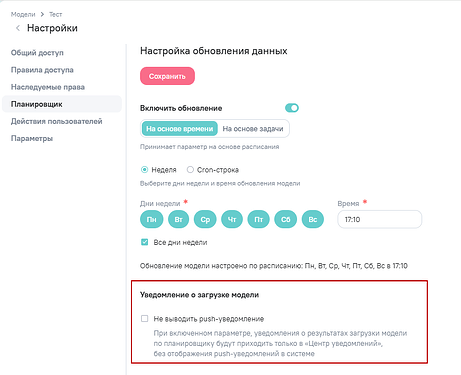Click the Время input field showing 17:10

click(x=380, y=219)
